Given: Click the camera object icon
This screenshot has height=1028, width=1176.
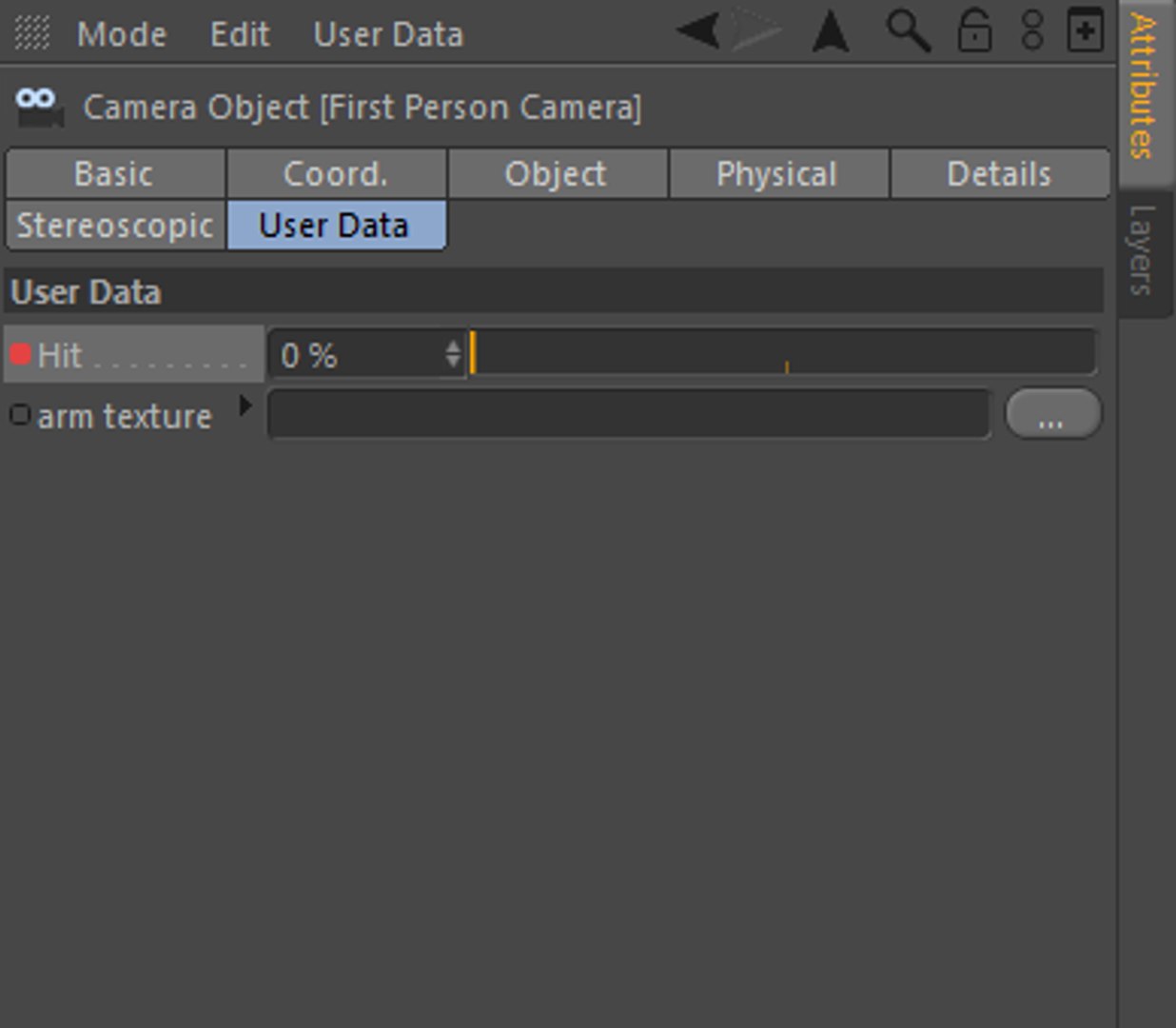Looking at the screenshot, I should tap(39, 107).
